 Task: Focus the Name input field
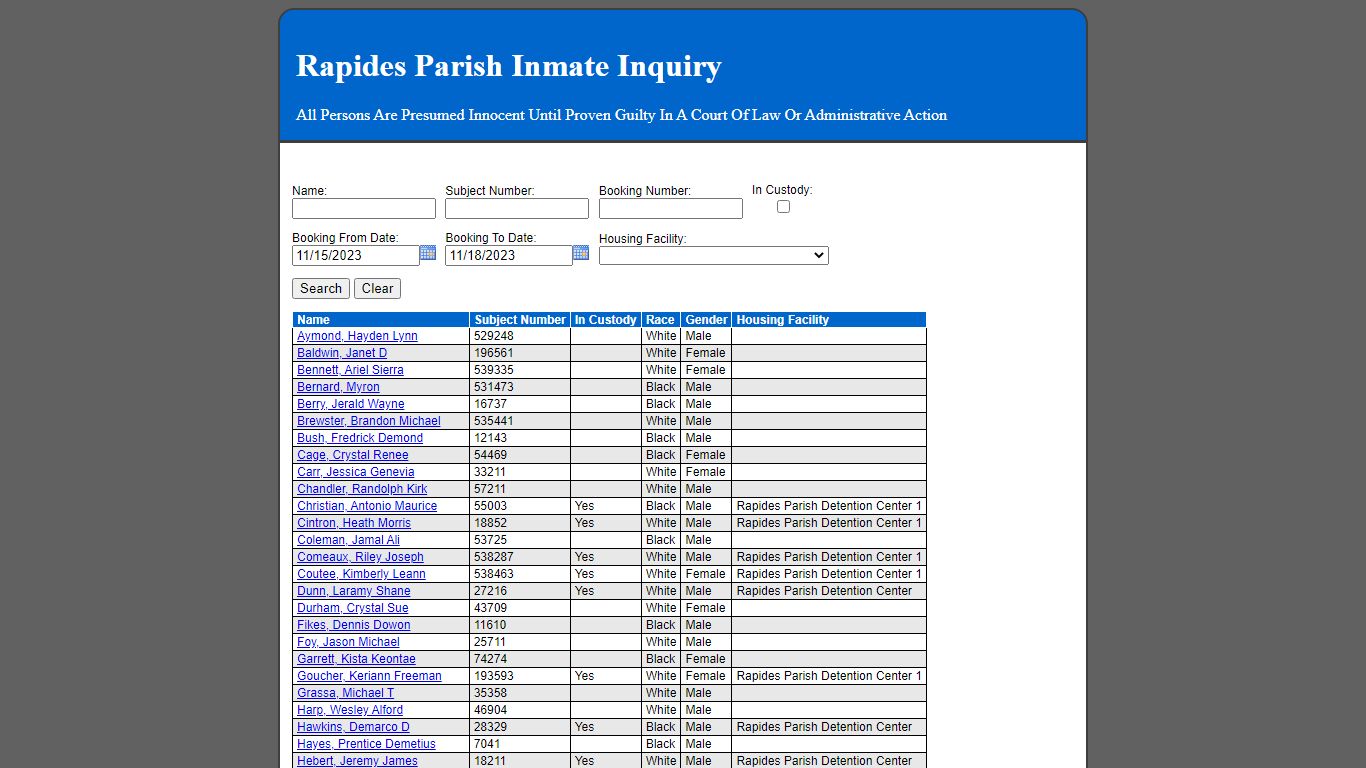pyautogui.click(x=364, y=208)
